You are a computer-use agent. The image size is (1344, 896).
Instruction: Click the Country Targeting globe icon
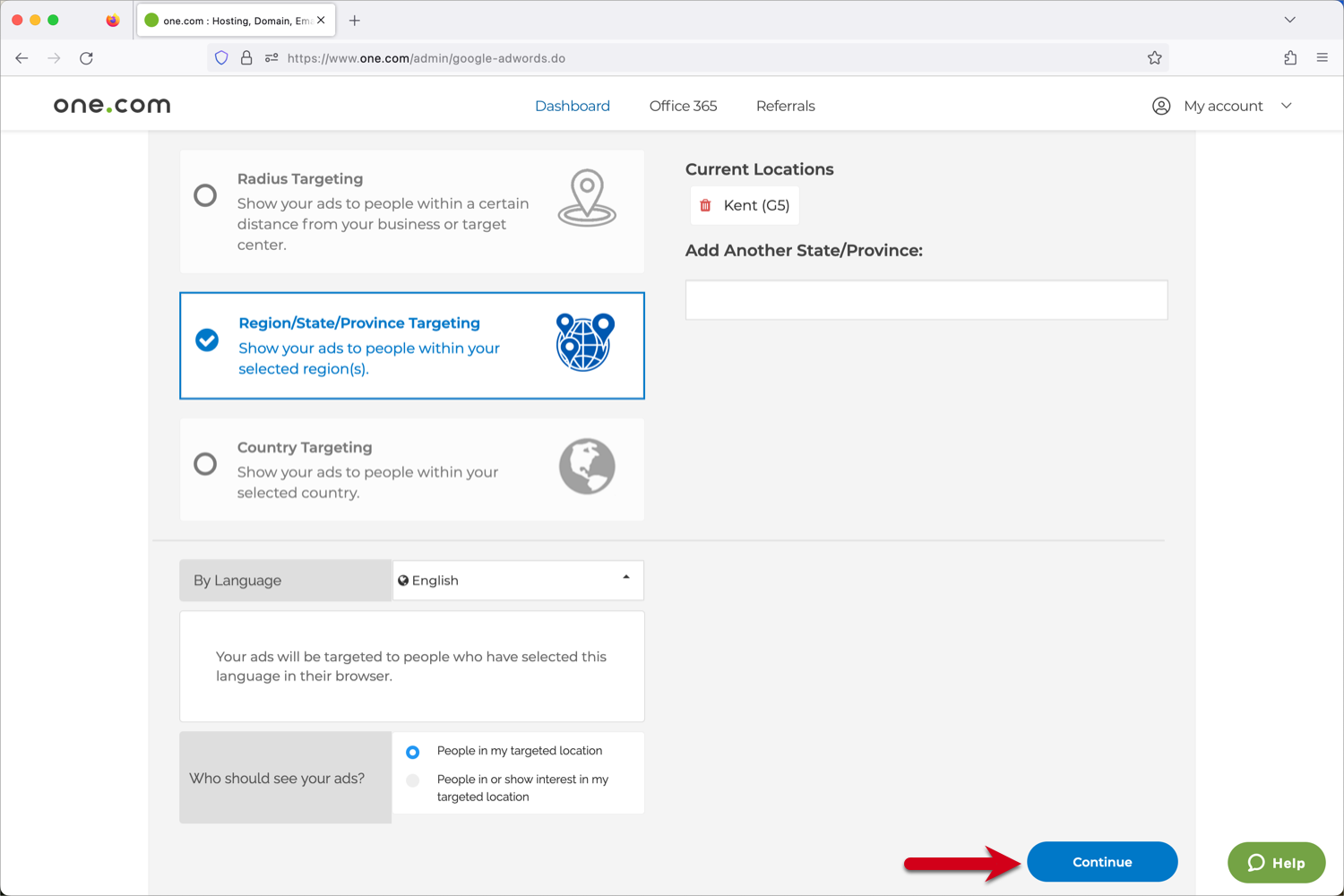[x=587, y=466]
